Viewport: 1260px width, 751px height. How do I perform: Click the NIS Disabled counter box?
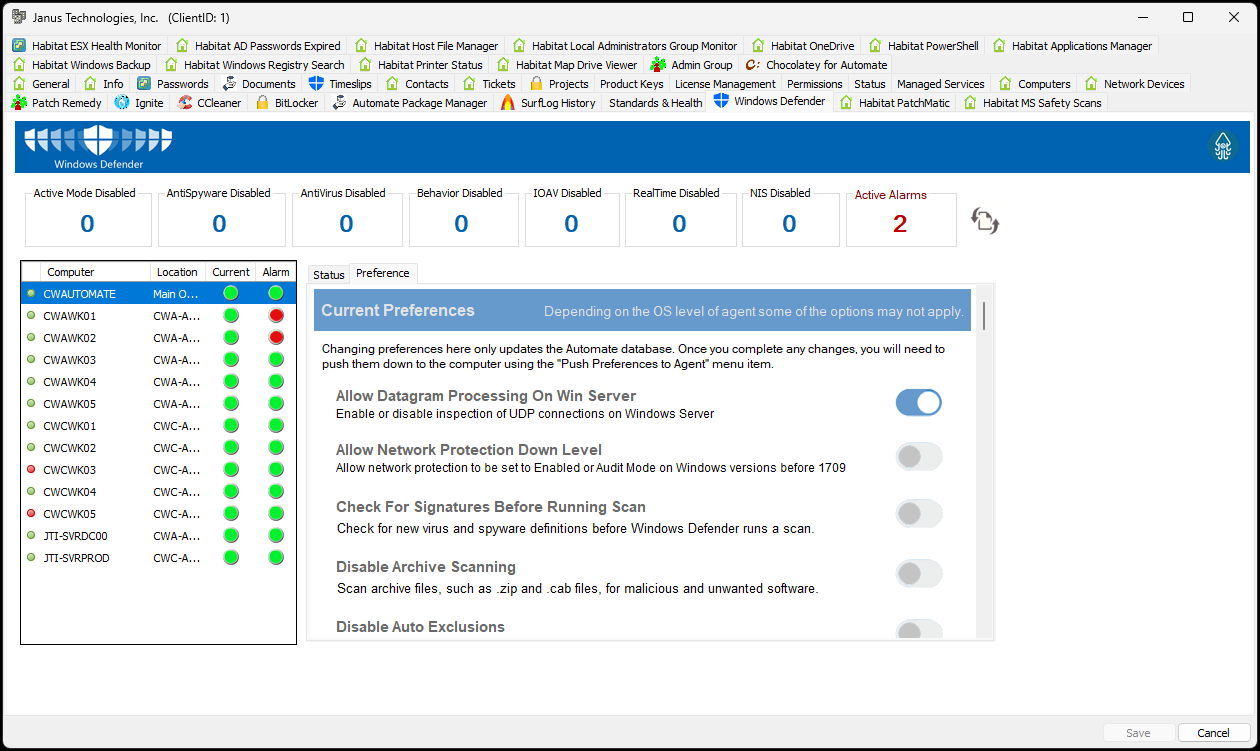pyautogui.click(x=789, y=219)
